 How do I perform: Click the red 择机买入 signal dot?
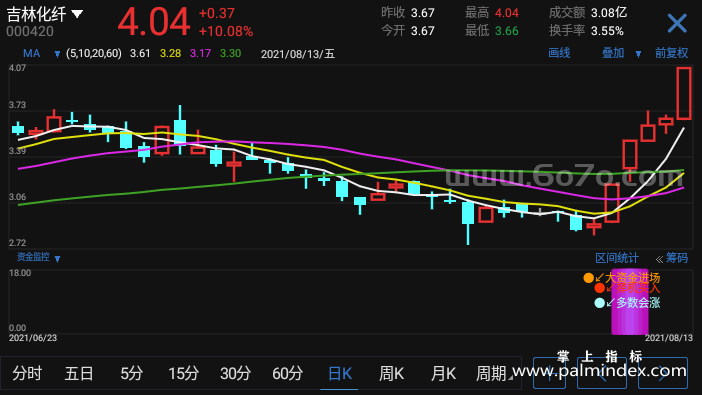pos(599,288)
